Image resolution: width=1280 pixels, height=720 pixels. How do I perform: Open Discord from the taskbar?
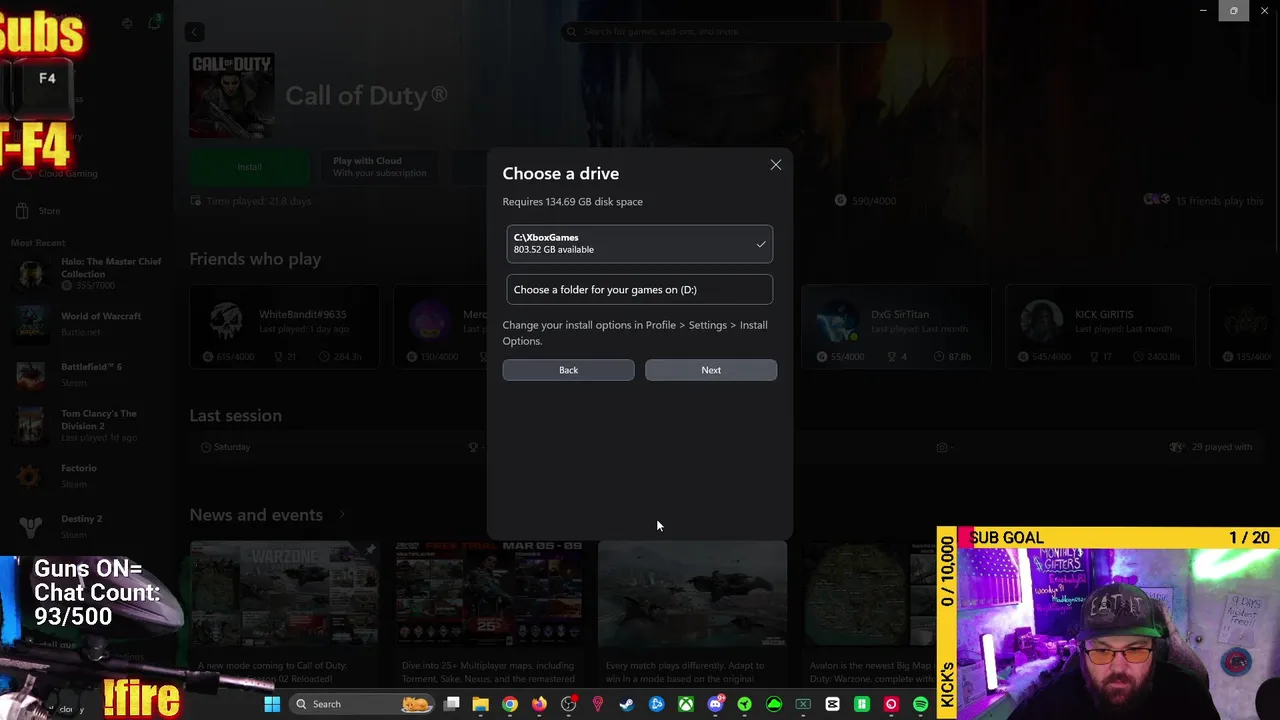715,704
